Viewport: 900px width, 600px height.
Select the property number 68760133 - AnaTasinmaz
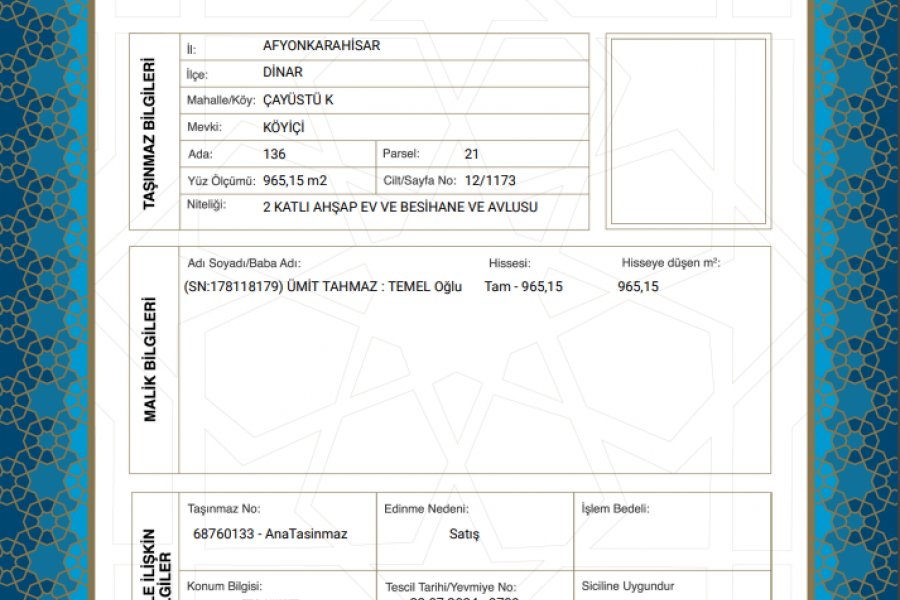click(x=270, y=534)
